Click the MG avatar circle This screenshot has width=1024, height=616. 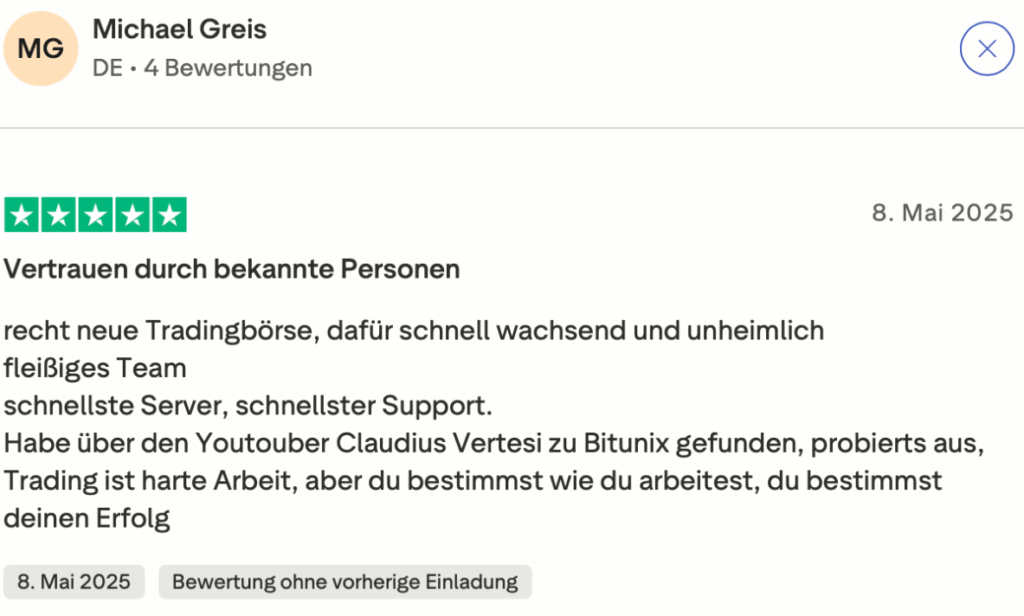click(x=40, y=48)
